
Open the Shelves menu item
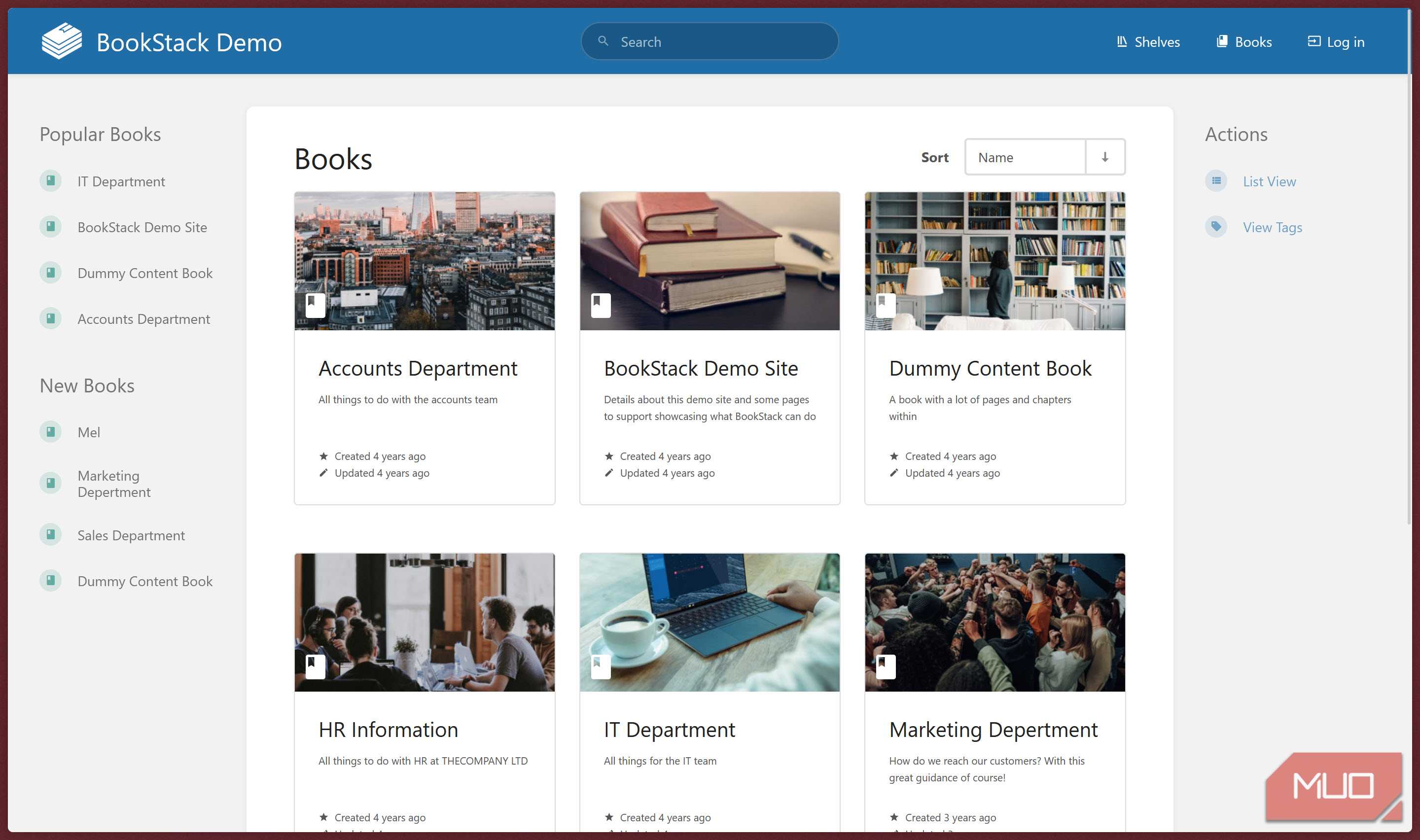click(x=1148, y=42)
